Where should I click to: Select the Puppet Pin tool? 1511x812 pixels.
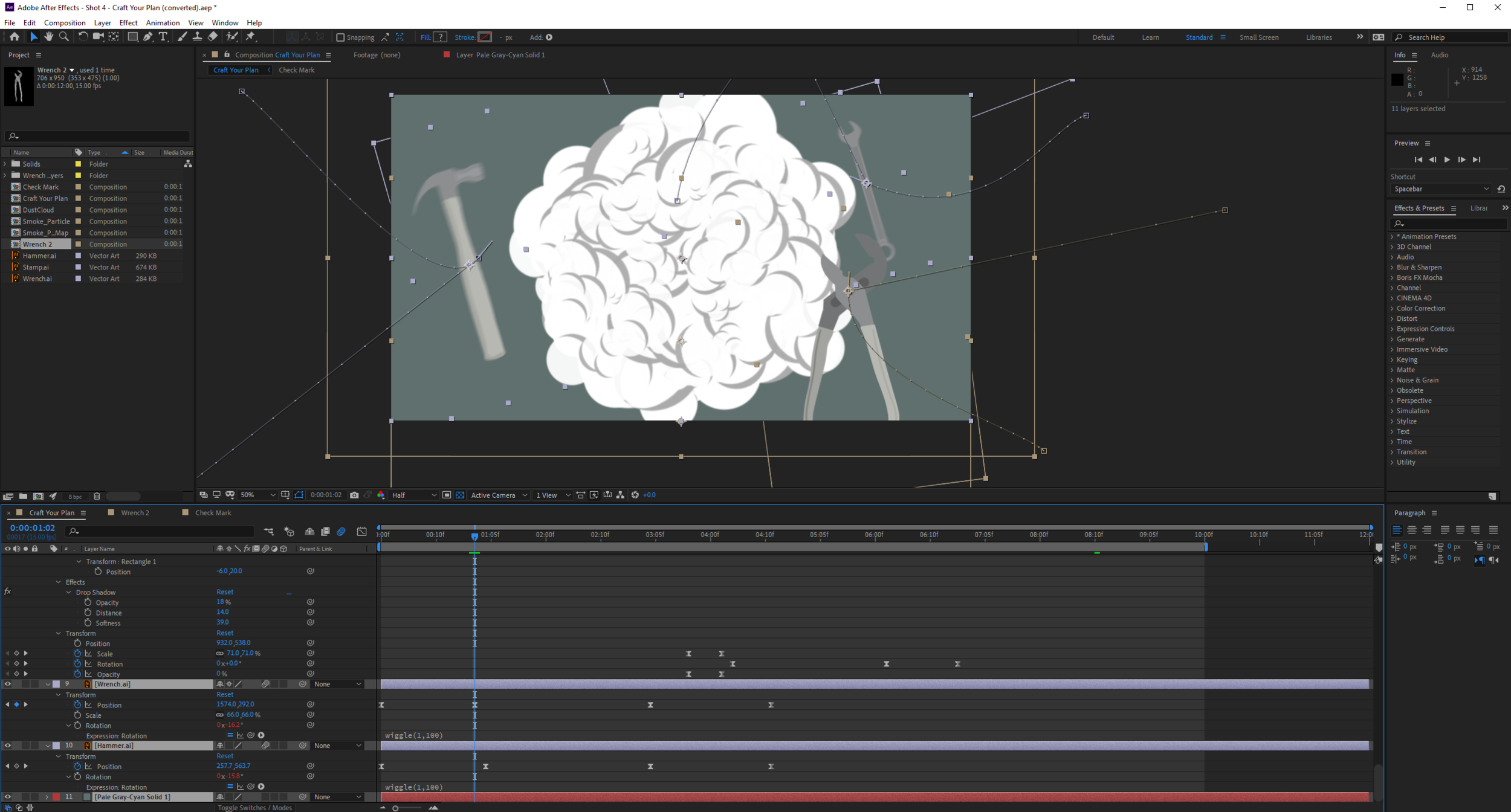pyautogui.click(x=251, y=37)
